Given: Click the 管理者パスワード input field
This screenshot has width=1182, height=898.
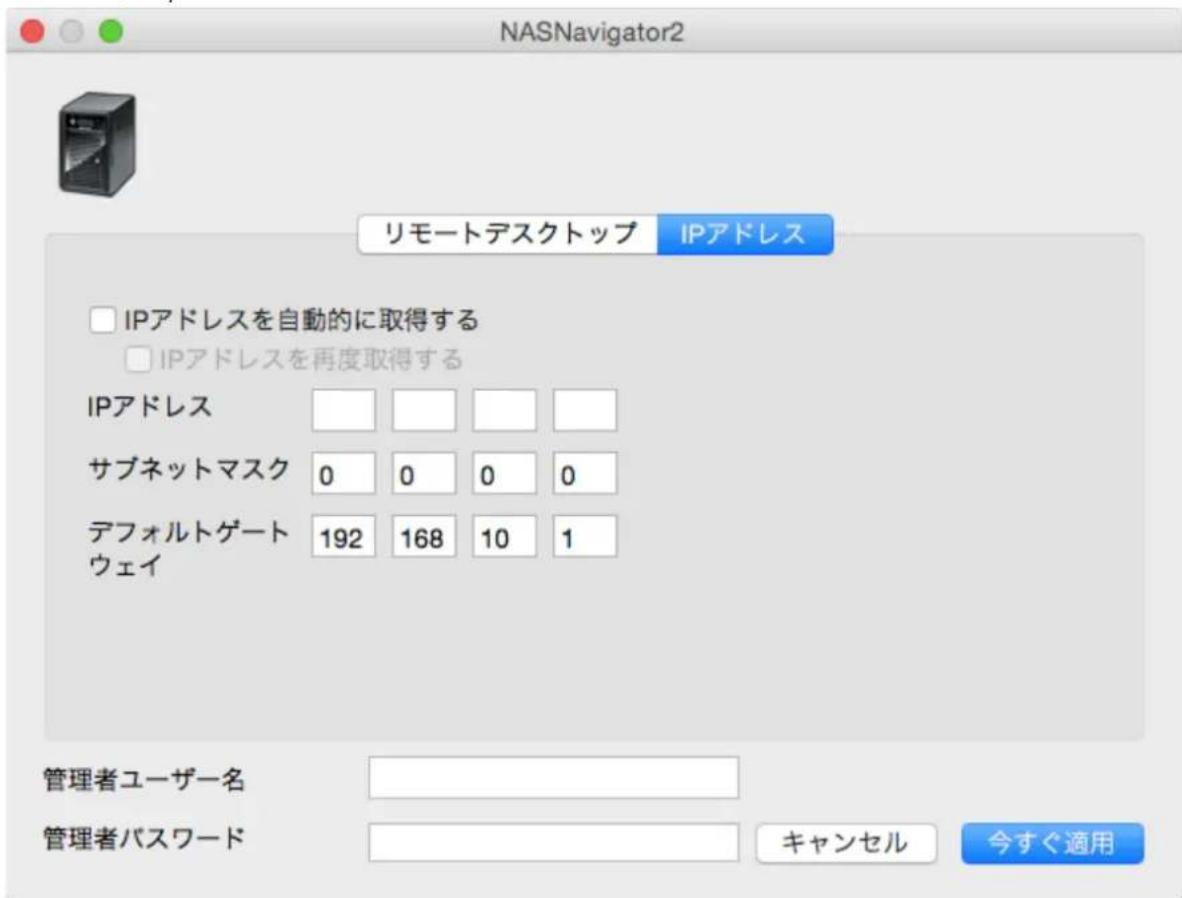Looking at the screenshot, I should [553, 841].
